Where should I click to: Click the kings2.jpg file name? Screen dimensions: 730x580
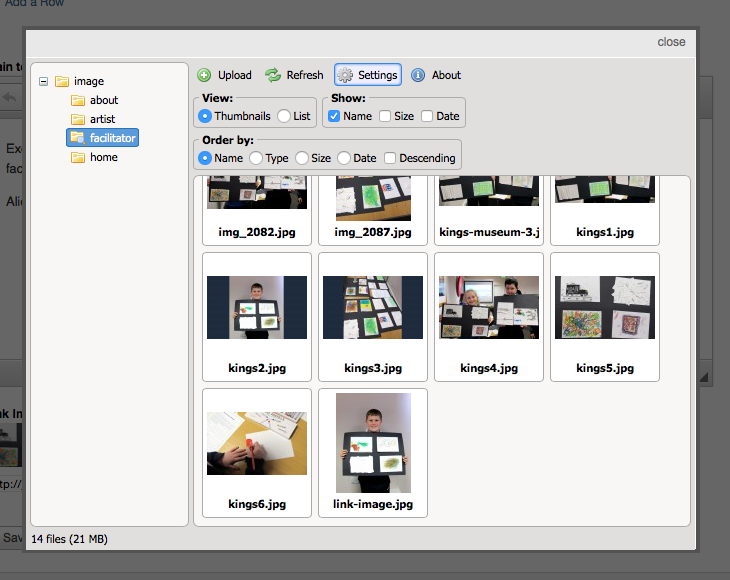[x=257, y=368]
